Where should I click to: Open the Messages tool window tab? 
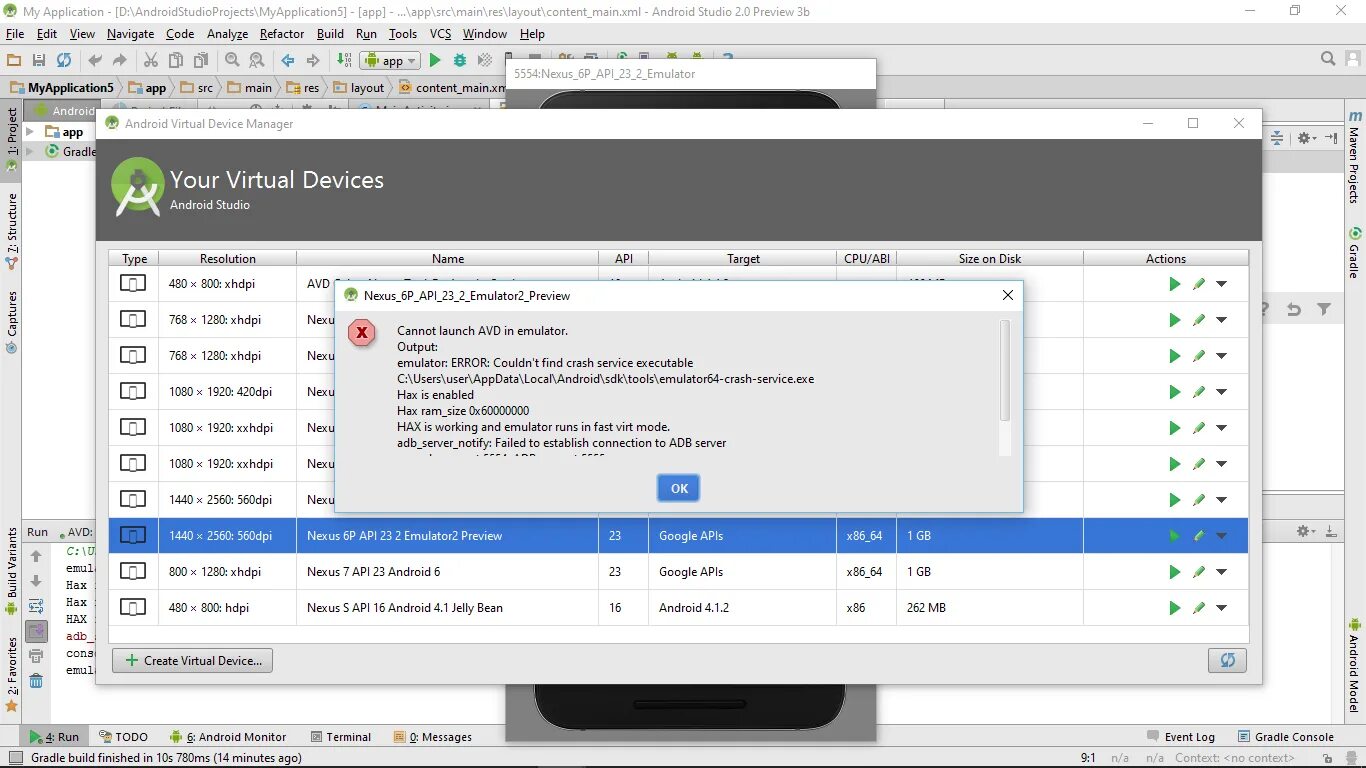432,737
